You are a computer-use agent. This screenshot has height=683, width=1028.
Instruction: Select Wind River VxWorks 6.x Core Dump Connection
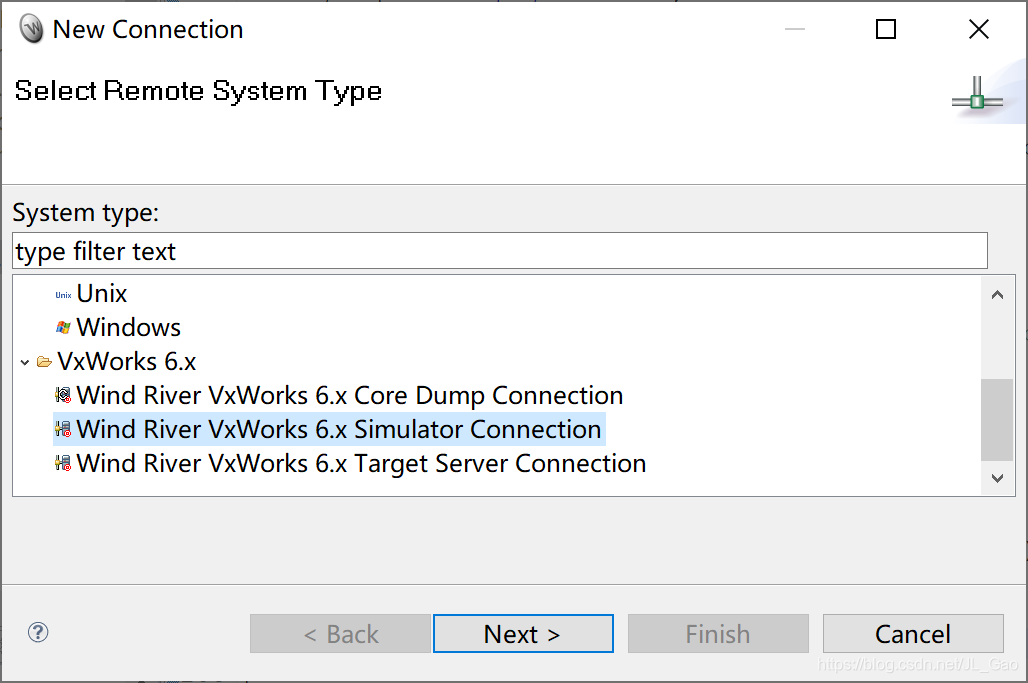[349, 395]
